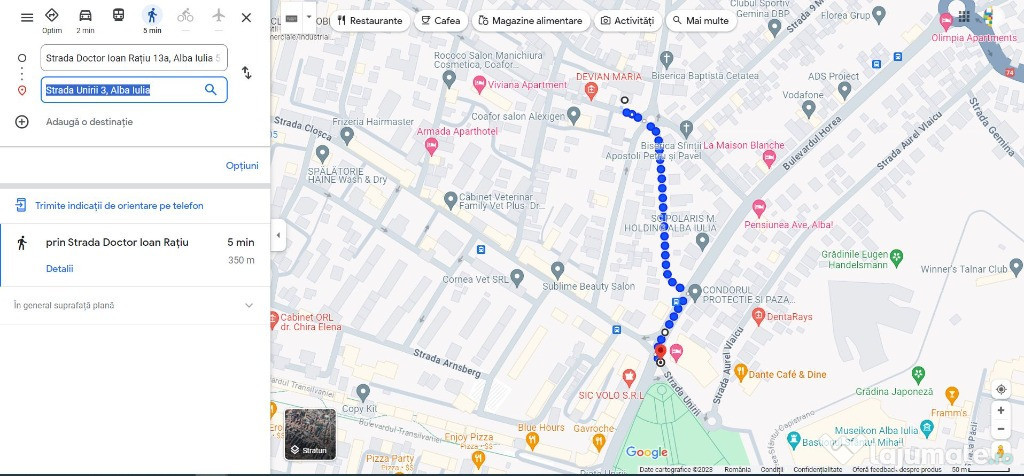This screenshot has width=1024, height=476.
Task: Switch to the cycling travel mode
Action: pyautogui.click(x=185, y=15)
